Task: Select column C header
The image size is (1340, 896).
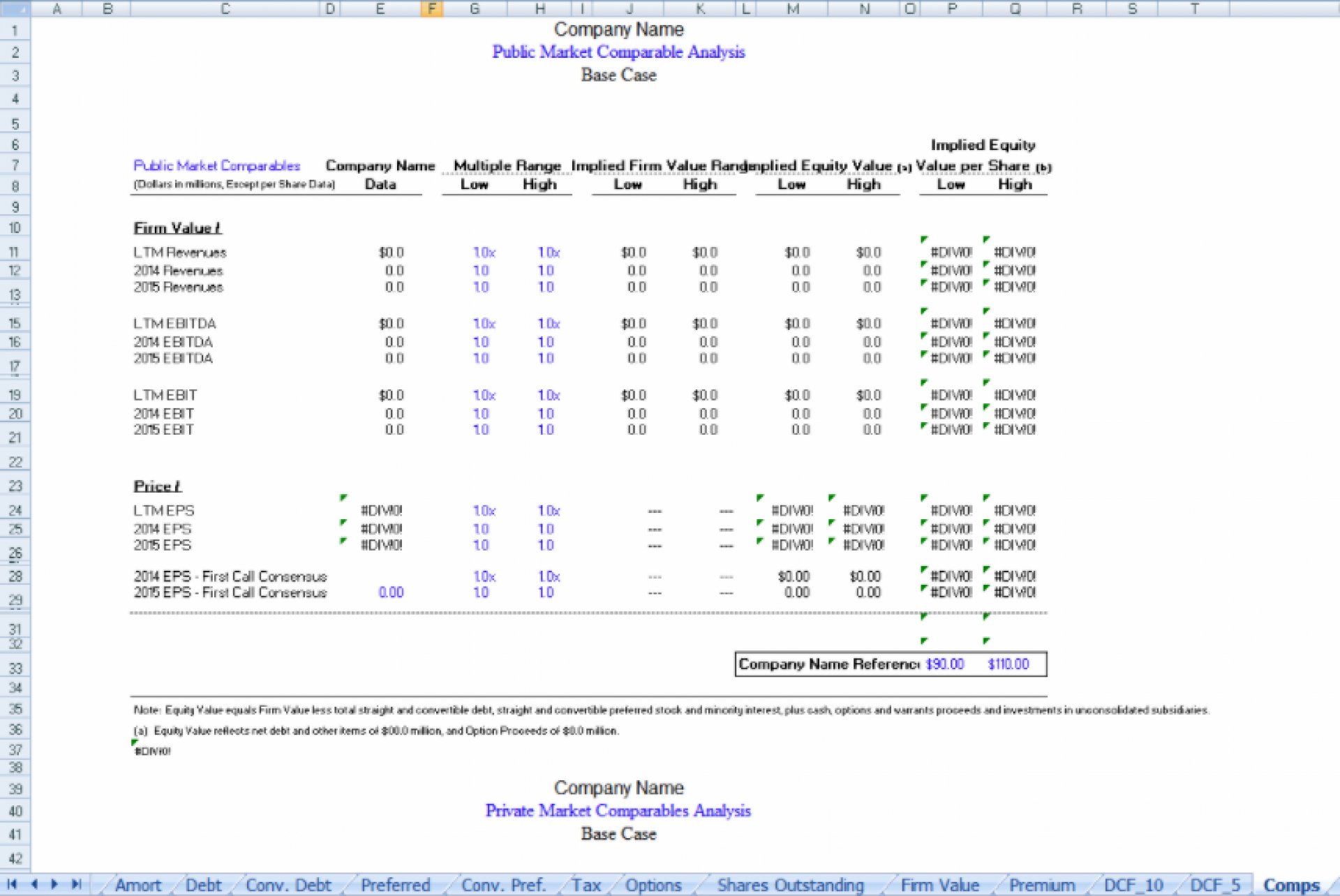Action: [x=225, y=8]
